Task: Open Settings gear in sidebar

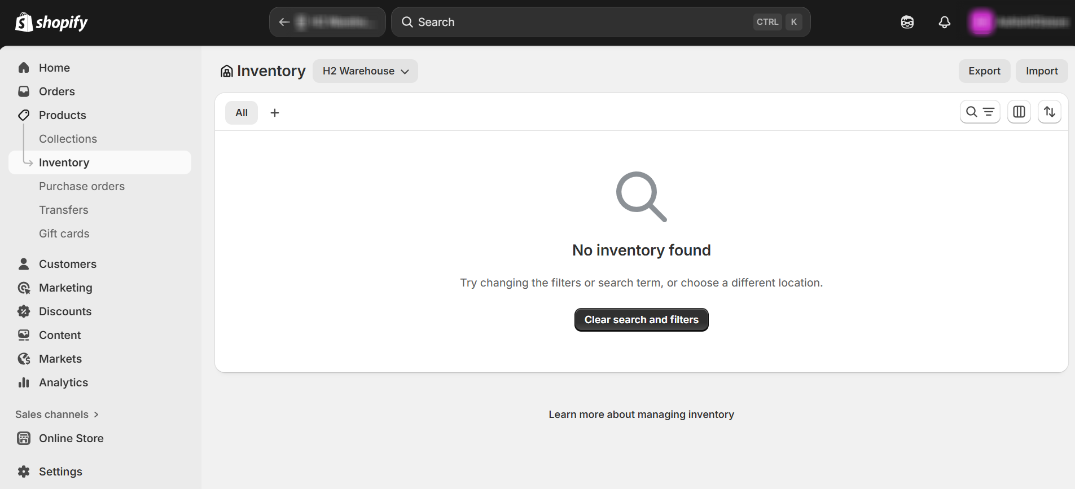Action: pos(60,472)
